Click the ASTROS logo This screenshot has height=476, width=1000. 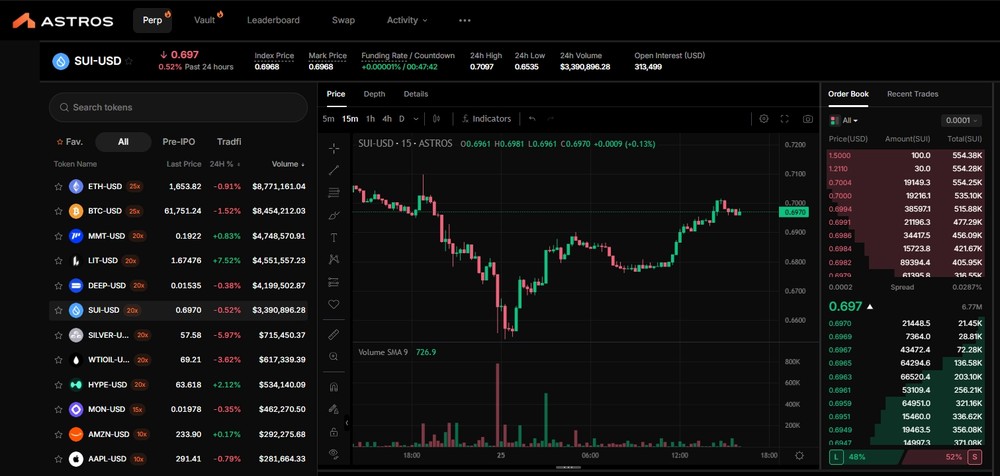pyautogui.click(x=62, y=20)
